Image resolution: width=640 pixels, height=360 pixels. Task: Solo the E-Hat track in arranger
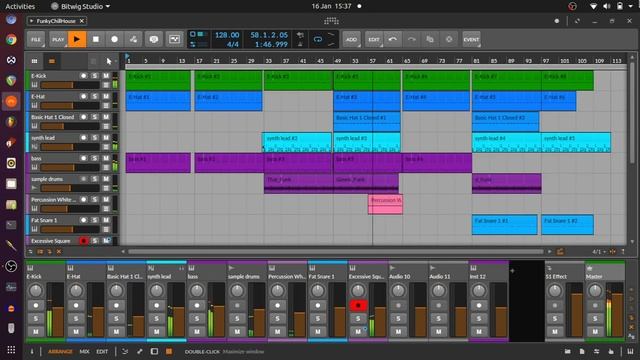95,96
